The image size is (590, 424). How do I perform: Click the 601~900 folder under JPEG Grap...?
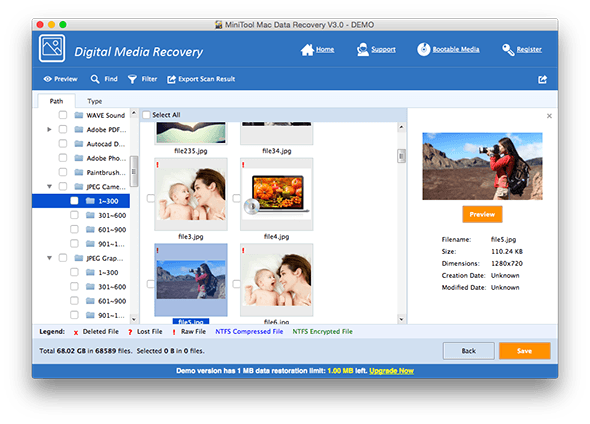pyautogui.click(x=90, y=301)
